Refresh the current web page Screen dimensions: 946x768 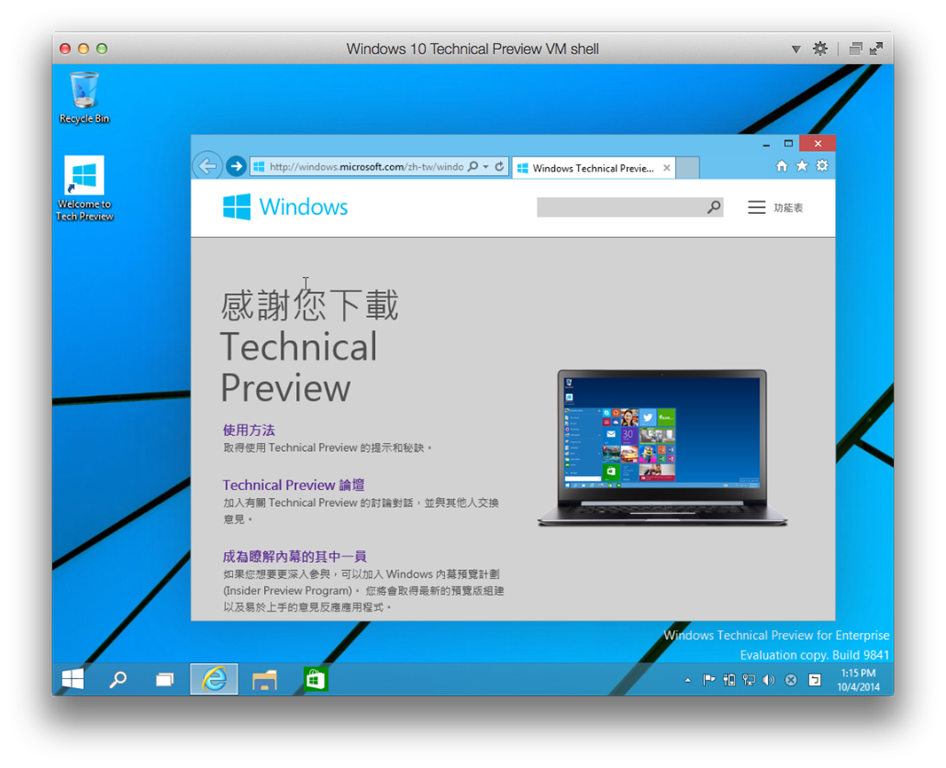[500, 167]
